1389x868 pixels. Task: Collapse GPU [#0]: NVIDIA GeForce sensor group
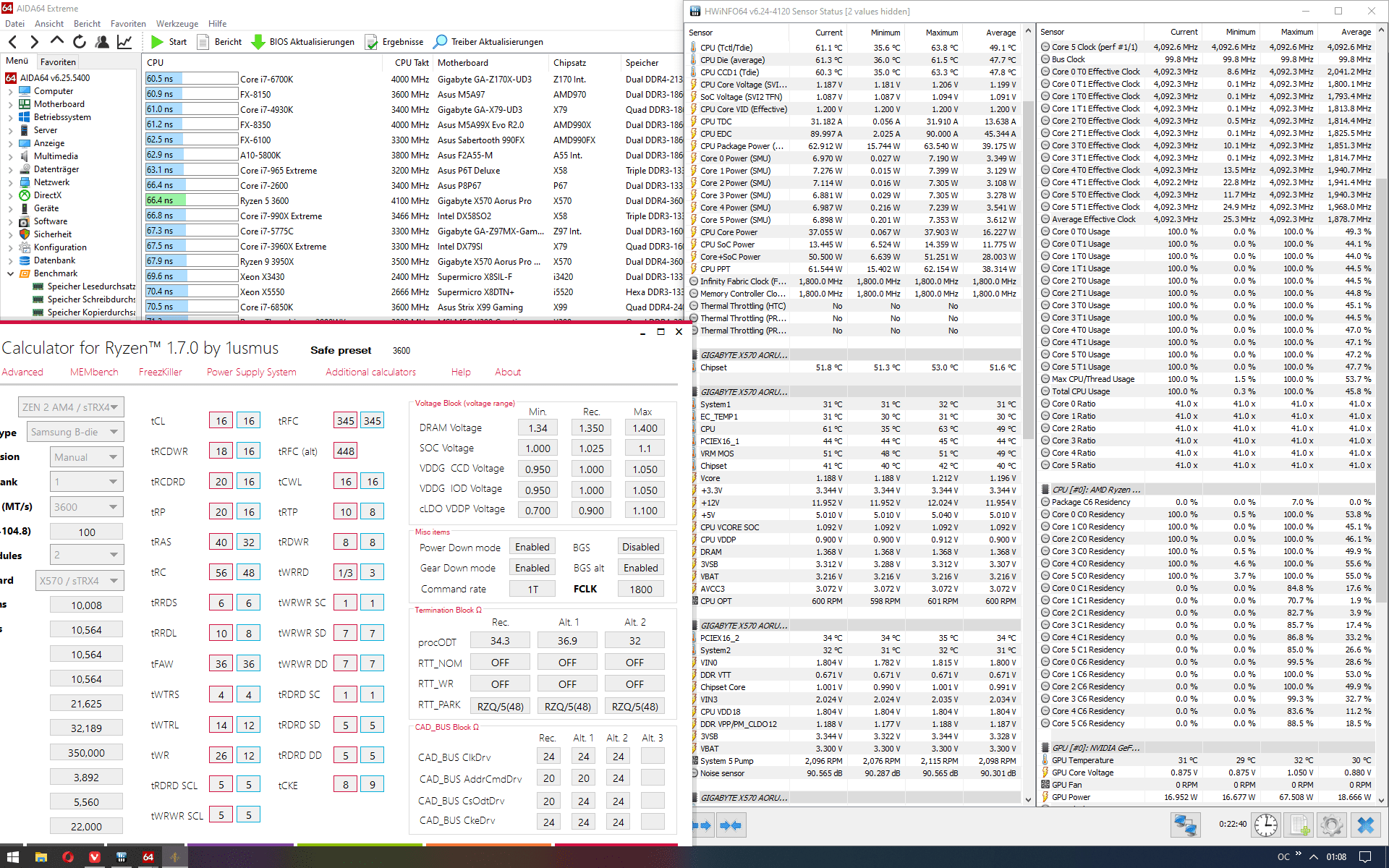(1045, 748)
